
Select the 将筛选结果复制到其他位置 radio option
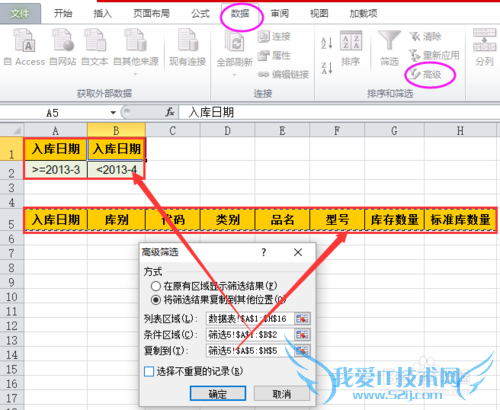coord(156,300)
